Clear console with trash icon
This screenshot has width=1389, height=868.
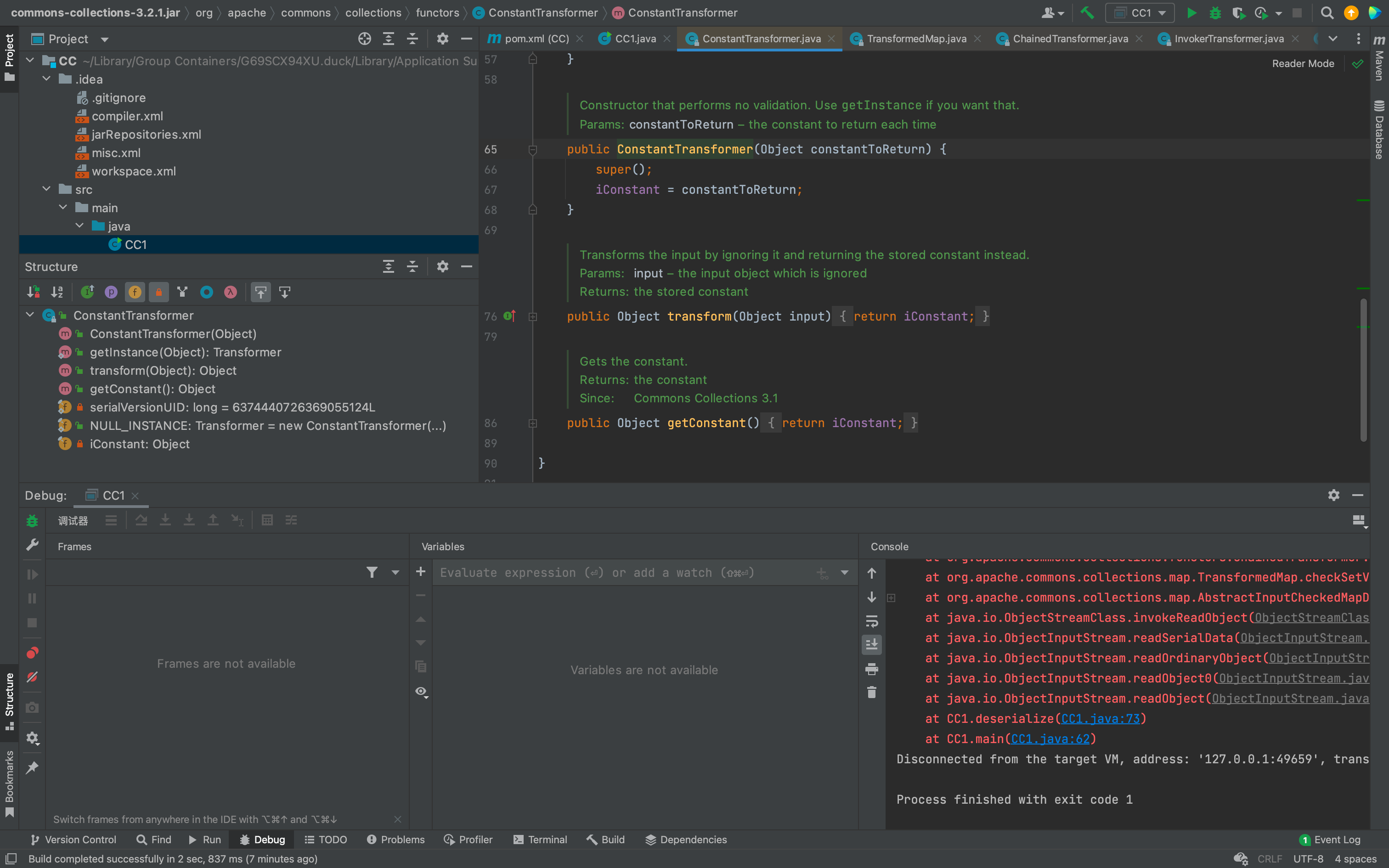871,693
